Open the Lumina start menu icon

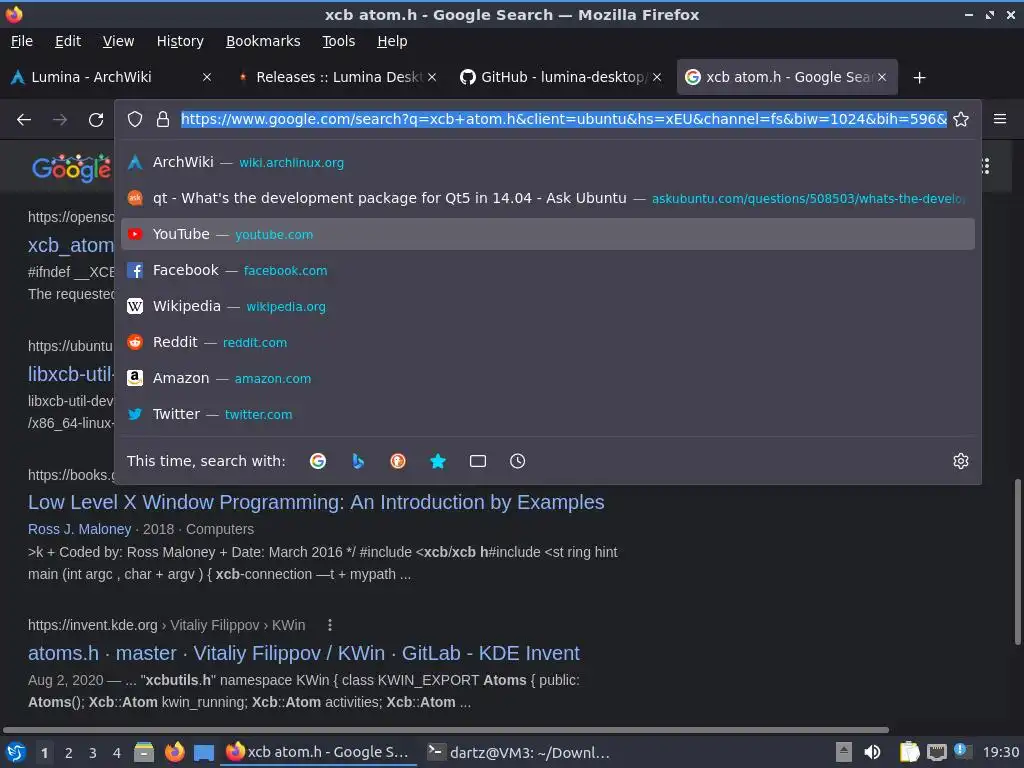[x=15, y=752]
